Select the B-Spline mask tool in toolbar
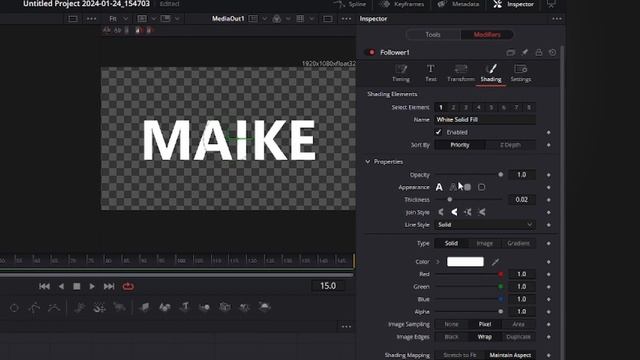Image resolution: width=640 pixels, height=360 pixels. coord(54,308)
